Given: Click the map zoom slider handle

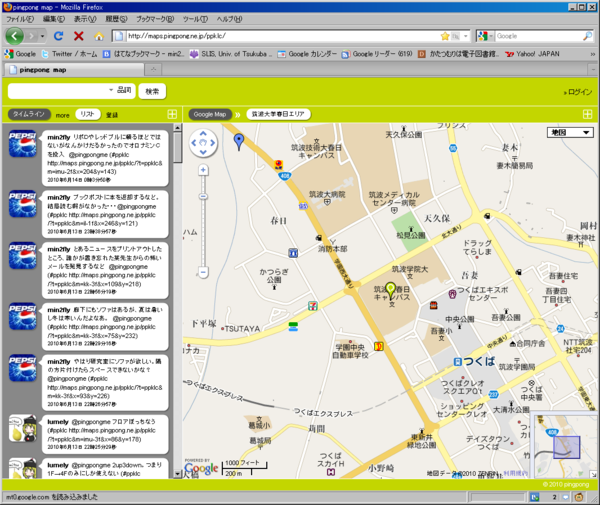Looking at the screenshot, I should point(203,197).
